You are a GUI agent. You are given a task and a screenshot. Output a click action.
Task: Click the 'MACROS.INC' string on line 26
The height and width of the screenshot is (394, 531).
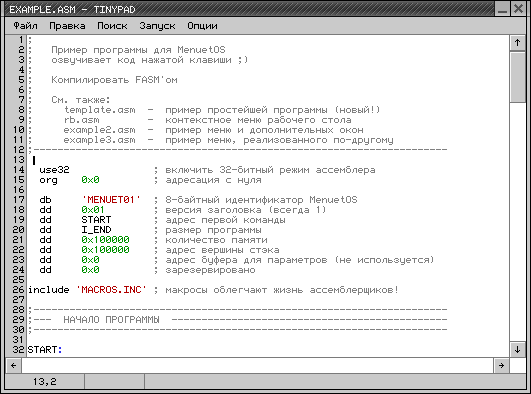pyautogui.click(x=111, y=290)
